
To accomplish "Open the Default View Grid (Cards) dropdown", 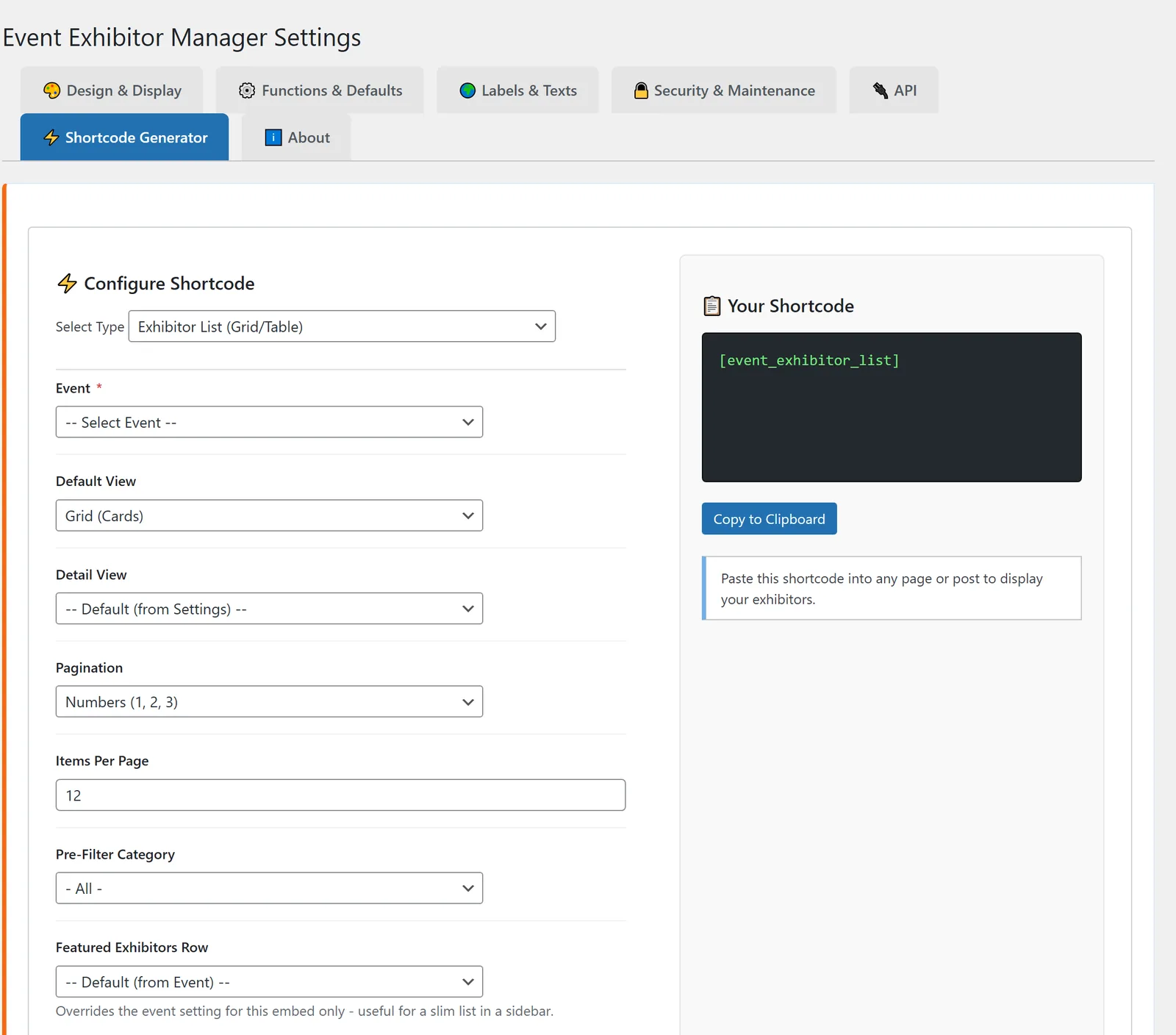I will 269,515.
